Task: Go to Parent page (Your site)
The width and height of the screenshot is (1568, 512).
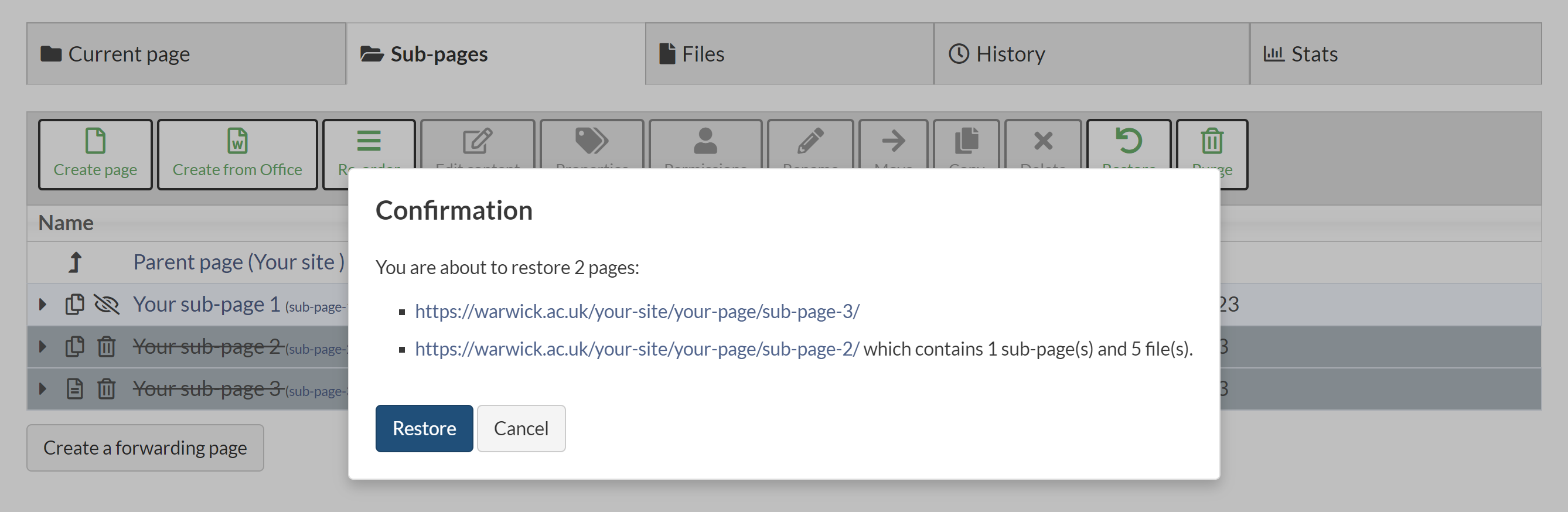Action: (x=238, y=262)
